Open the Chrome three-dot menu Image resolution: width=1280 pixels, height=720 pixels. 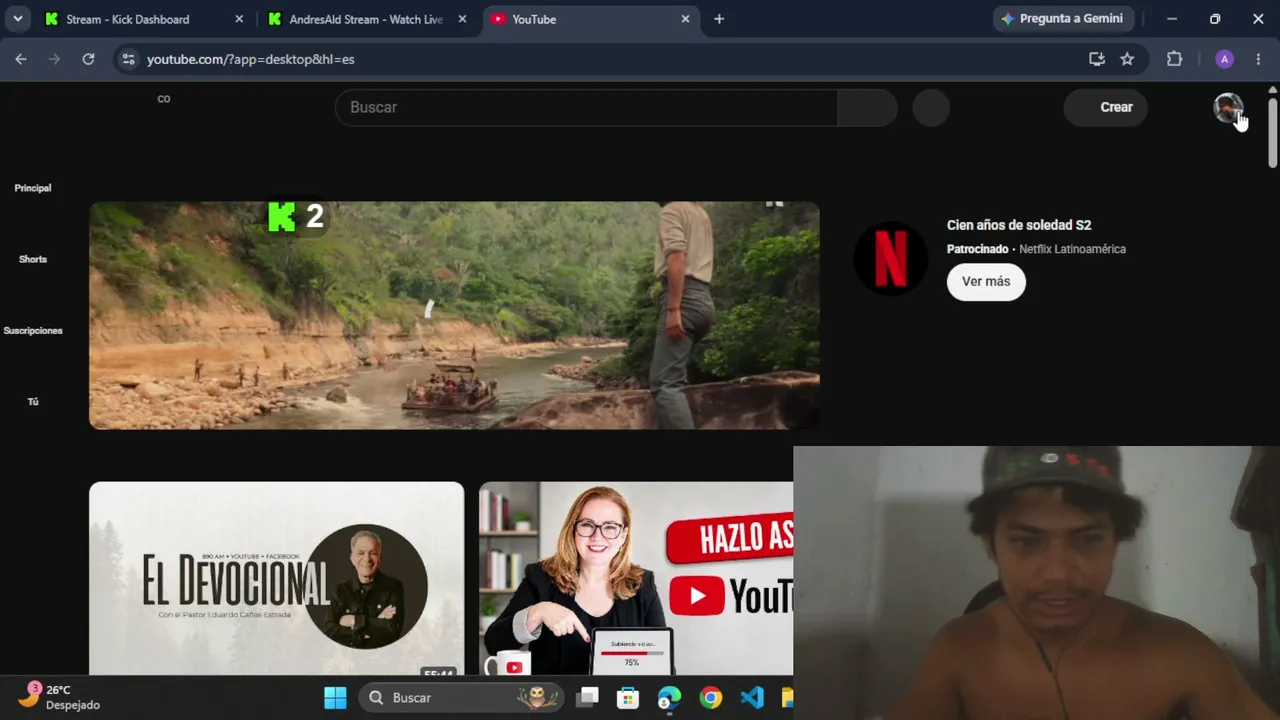(1258, 59)
